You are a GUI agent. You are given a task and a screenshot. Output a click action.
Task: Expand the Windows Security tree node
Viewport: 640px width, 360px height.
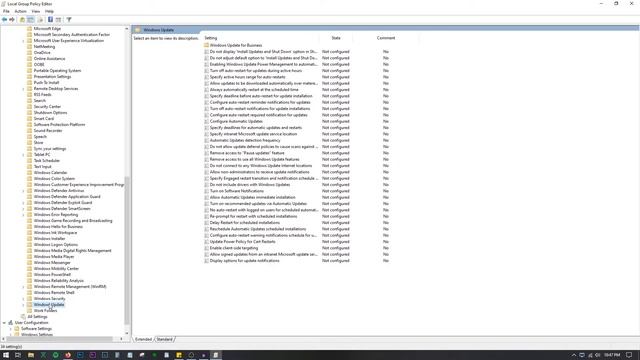pyautogui.click(x=23, y=299)
